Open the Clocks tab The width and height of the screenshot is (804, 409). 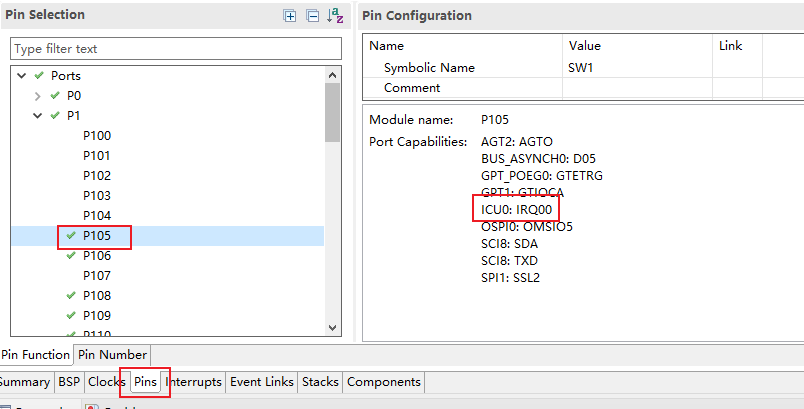coord(106,382)
